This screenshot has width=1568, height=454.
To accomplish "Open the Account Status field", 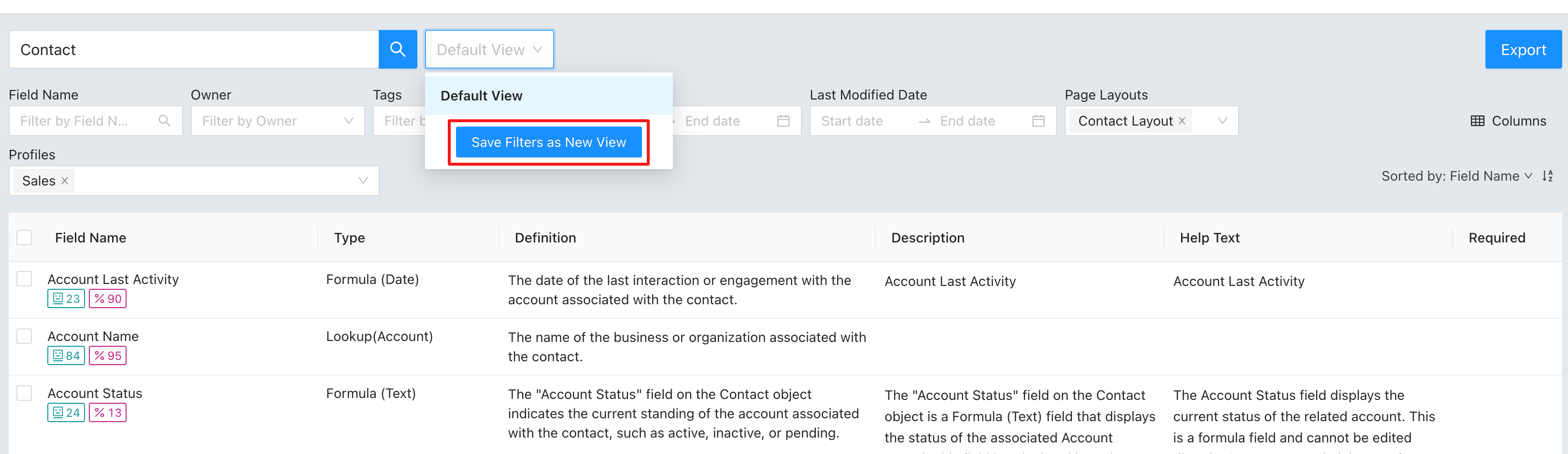I will [x=95, y=393].
